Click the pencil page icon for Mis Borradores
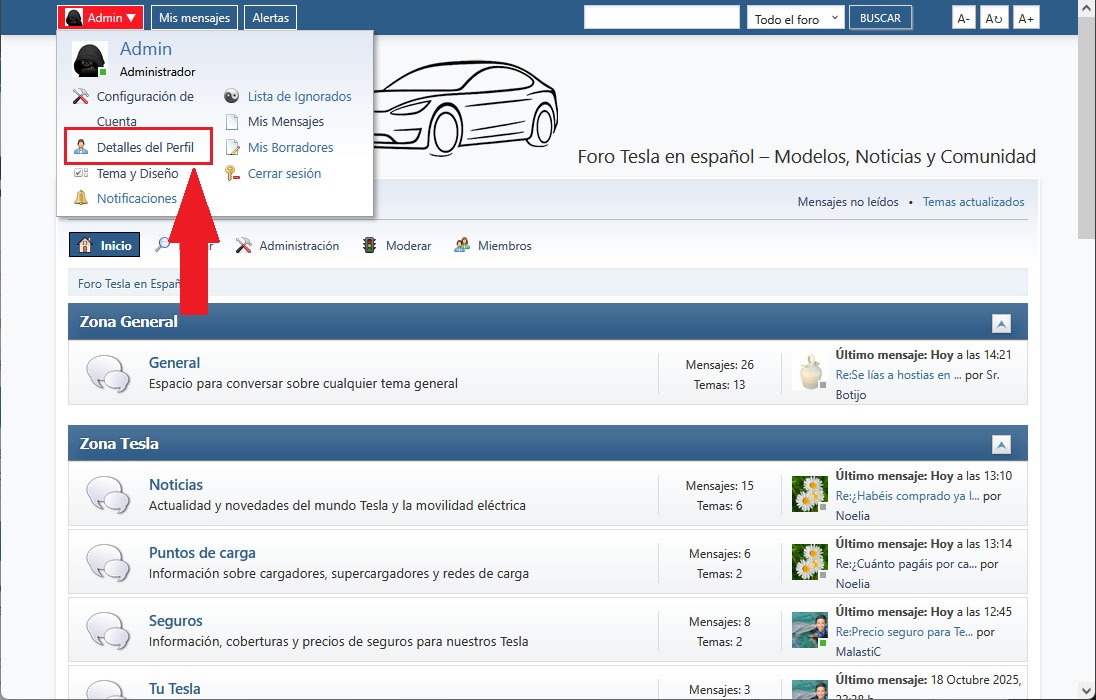Screen dimensions: 1096x700 [232, 147]
